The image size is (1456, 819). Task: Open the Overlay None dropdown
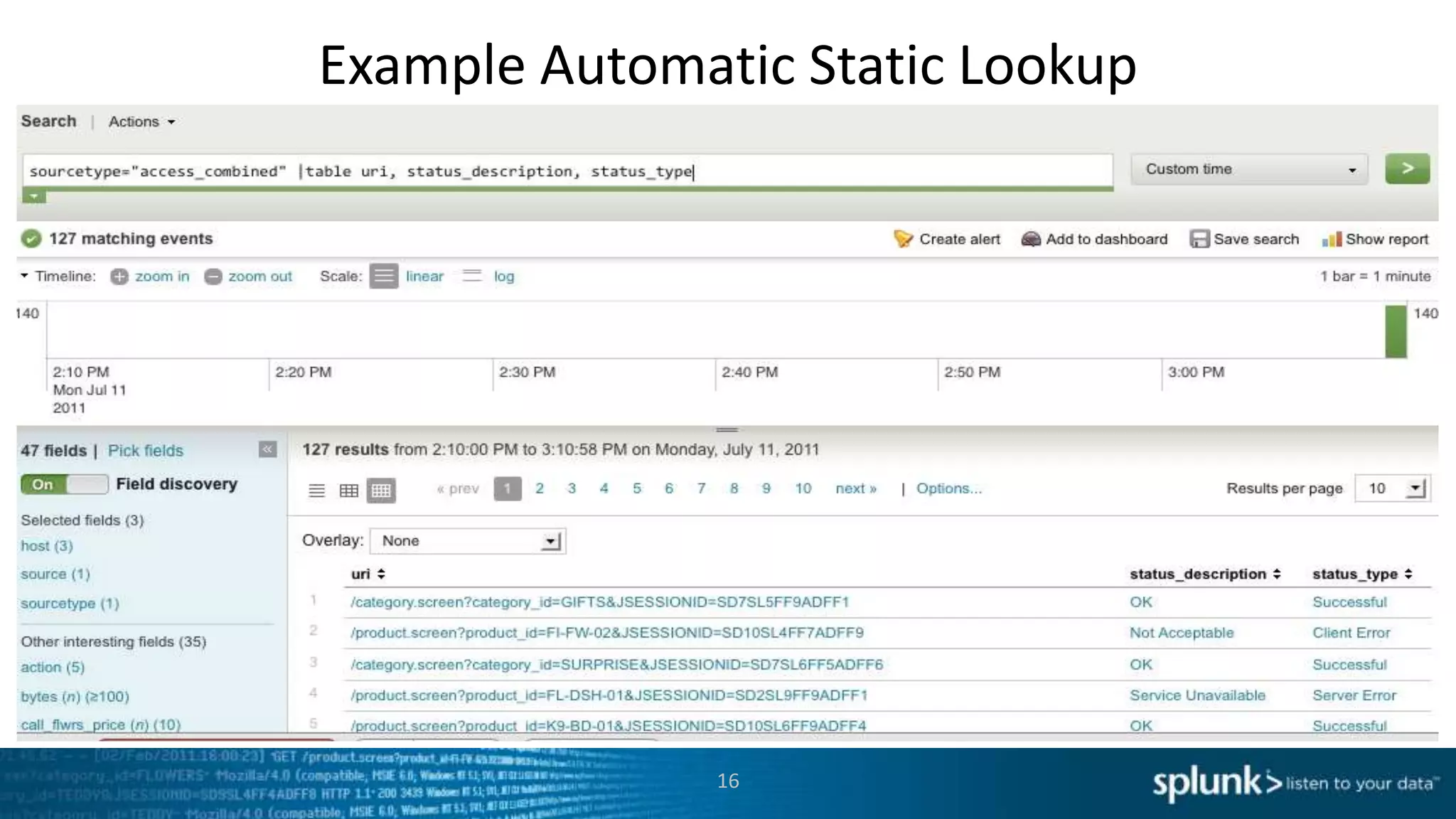(x=468, y=541)
